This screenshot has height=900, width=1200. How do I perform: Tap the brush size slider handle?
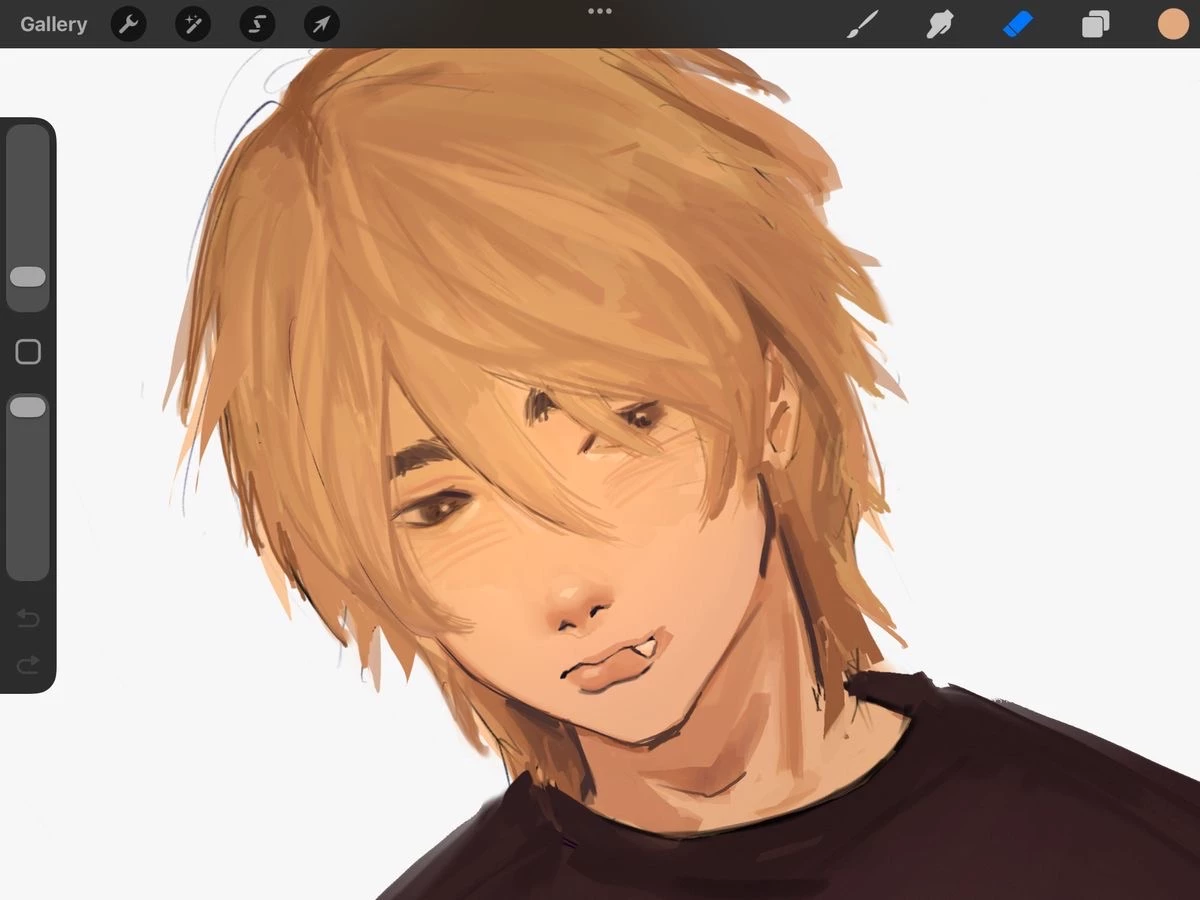point(28,277)
